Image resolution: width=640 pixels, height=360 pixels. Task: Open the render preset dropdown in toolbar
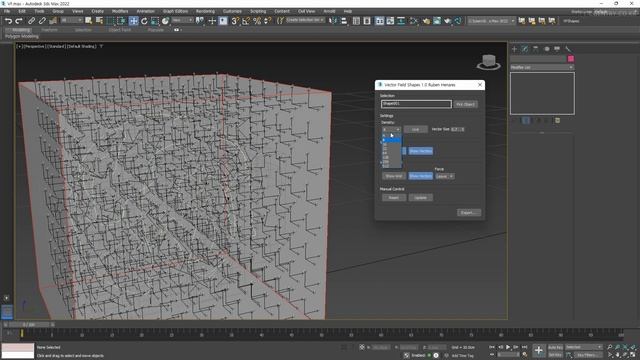[x=491, y=21]
